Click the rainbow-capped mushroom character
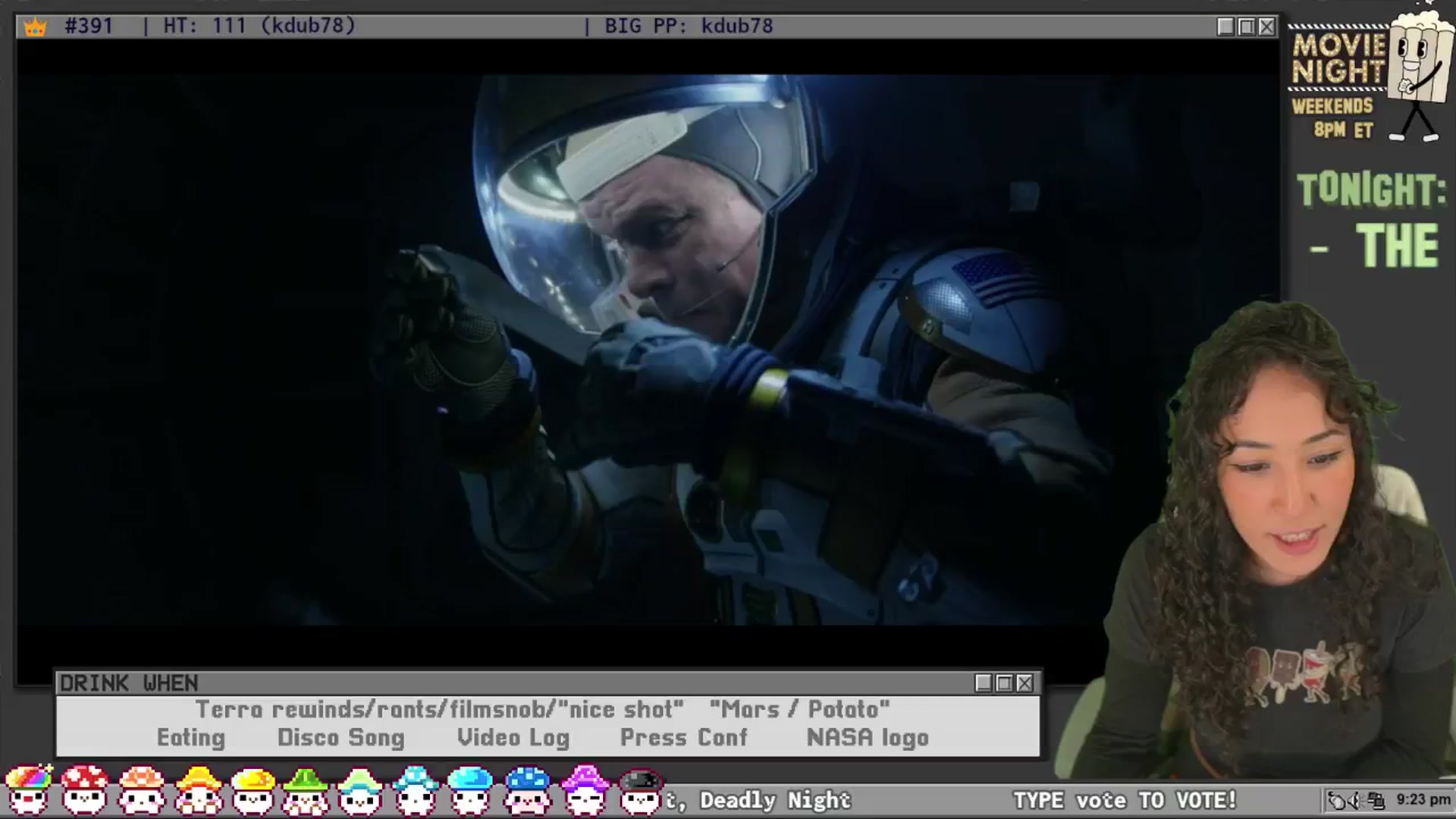Screen dimensions: 1456x819 29,790
